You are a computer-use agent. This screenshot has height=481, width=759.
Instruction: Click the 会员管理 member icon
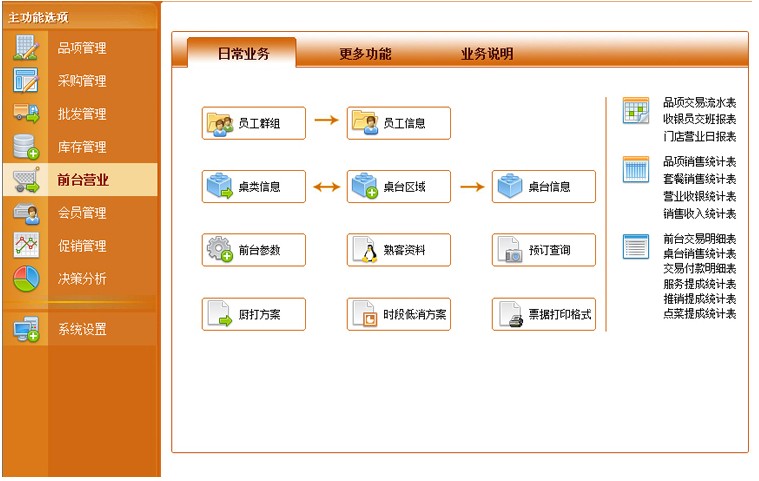pos(26,213)
